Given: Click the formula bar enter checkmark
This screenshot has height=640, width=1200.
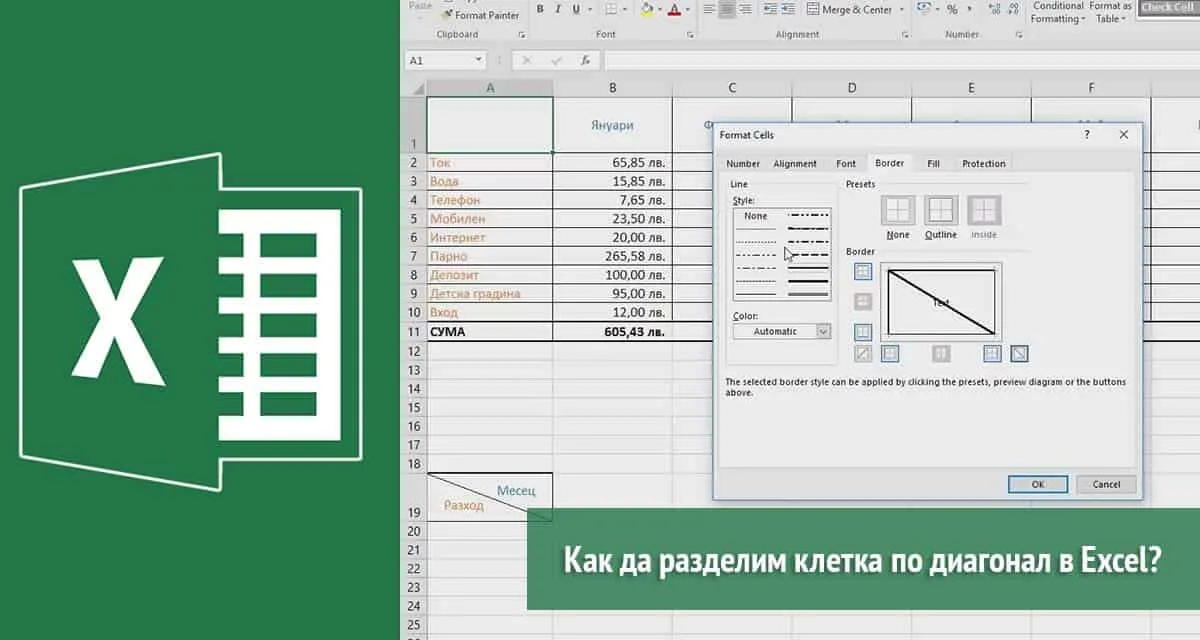Looking at the screenshot, I should click(x=556, y=60).
